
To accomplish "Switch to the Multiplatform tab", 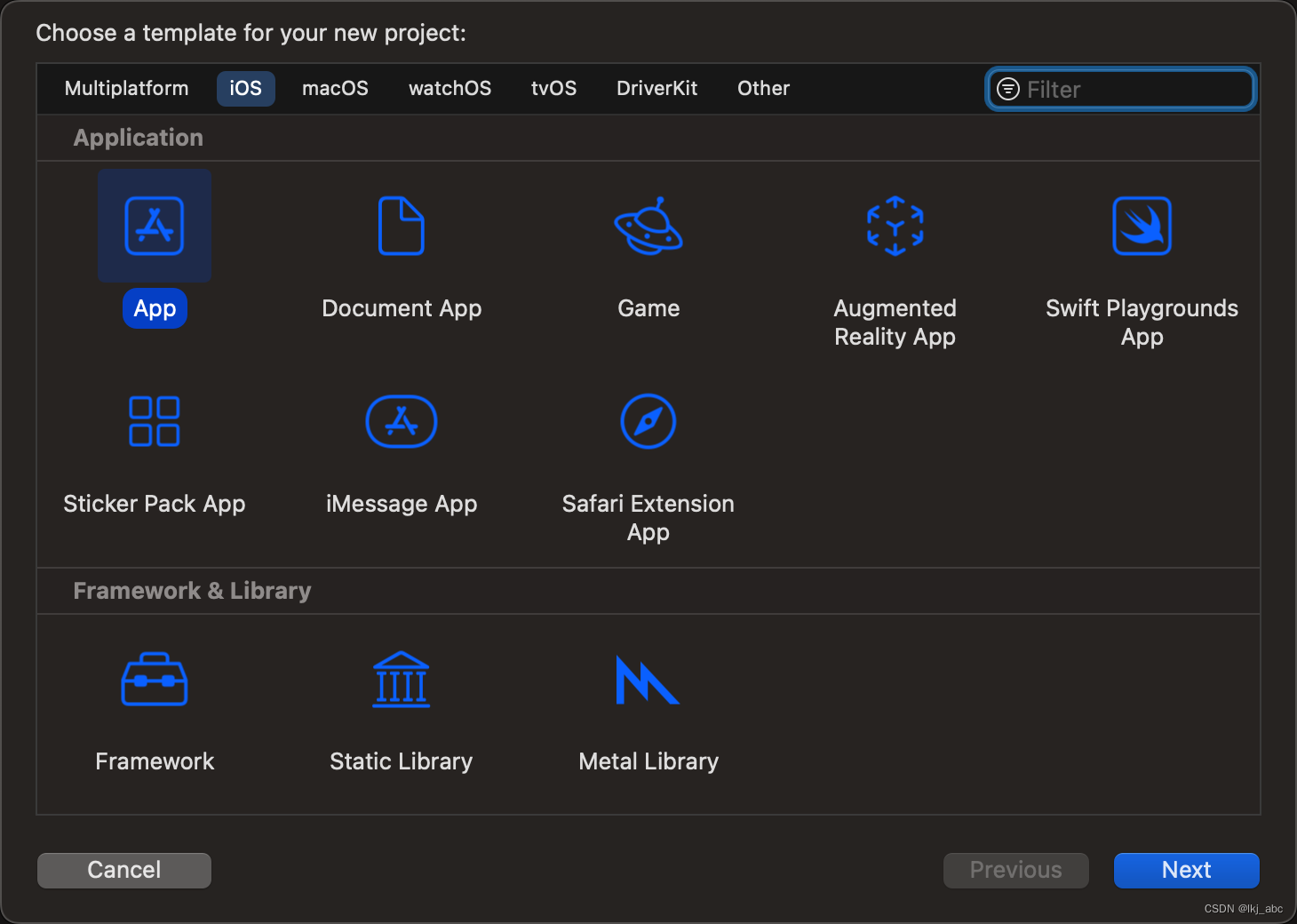I will [127, 89].
